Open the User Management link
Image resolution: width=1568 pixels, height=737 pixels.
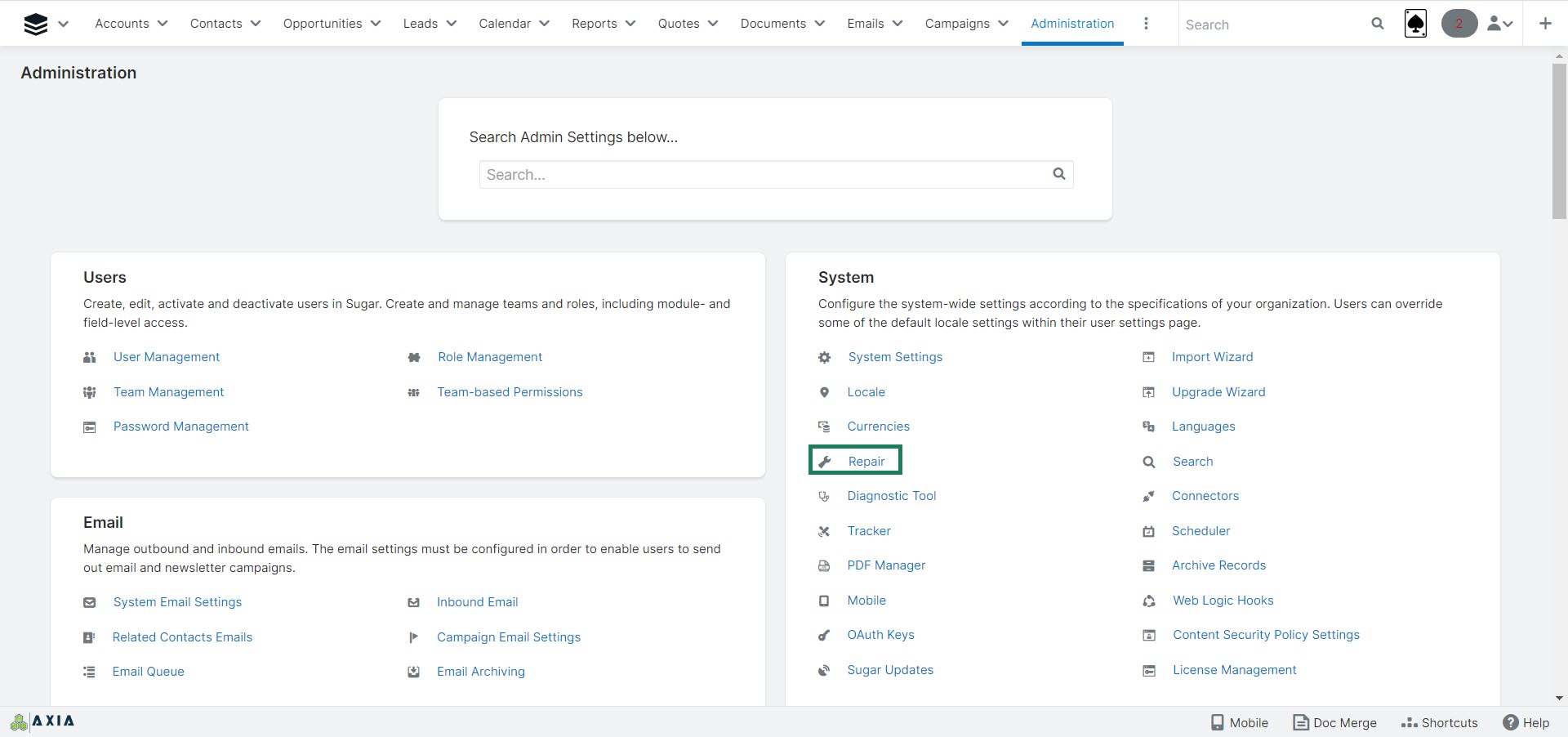167,357
